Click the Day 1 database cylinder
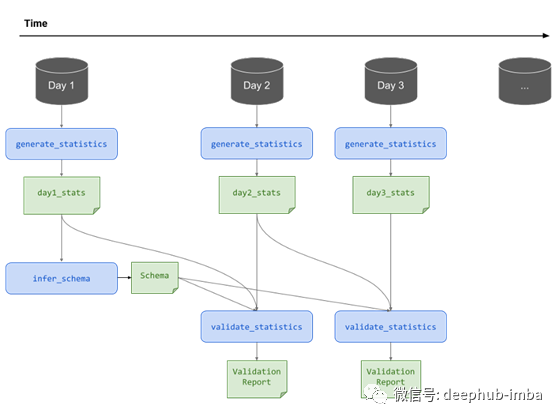The height and width of the screenshot is (420, 560). pyautogui.click(x=61, y=81)
